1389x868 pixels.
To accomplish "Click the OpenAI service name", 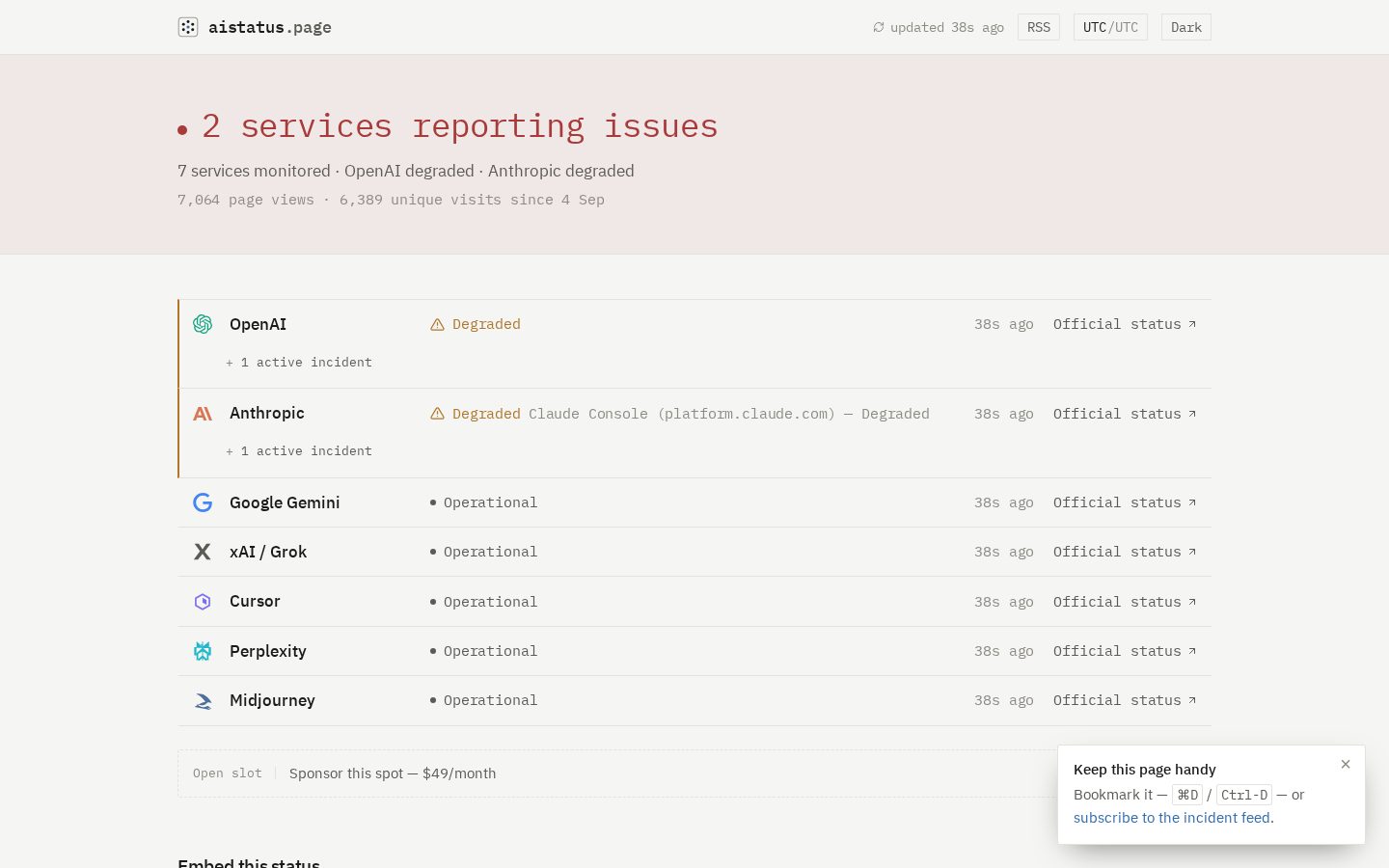I will point(258,324).
